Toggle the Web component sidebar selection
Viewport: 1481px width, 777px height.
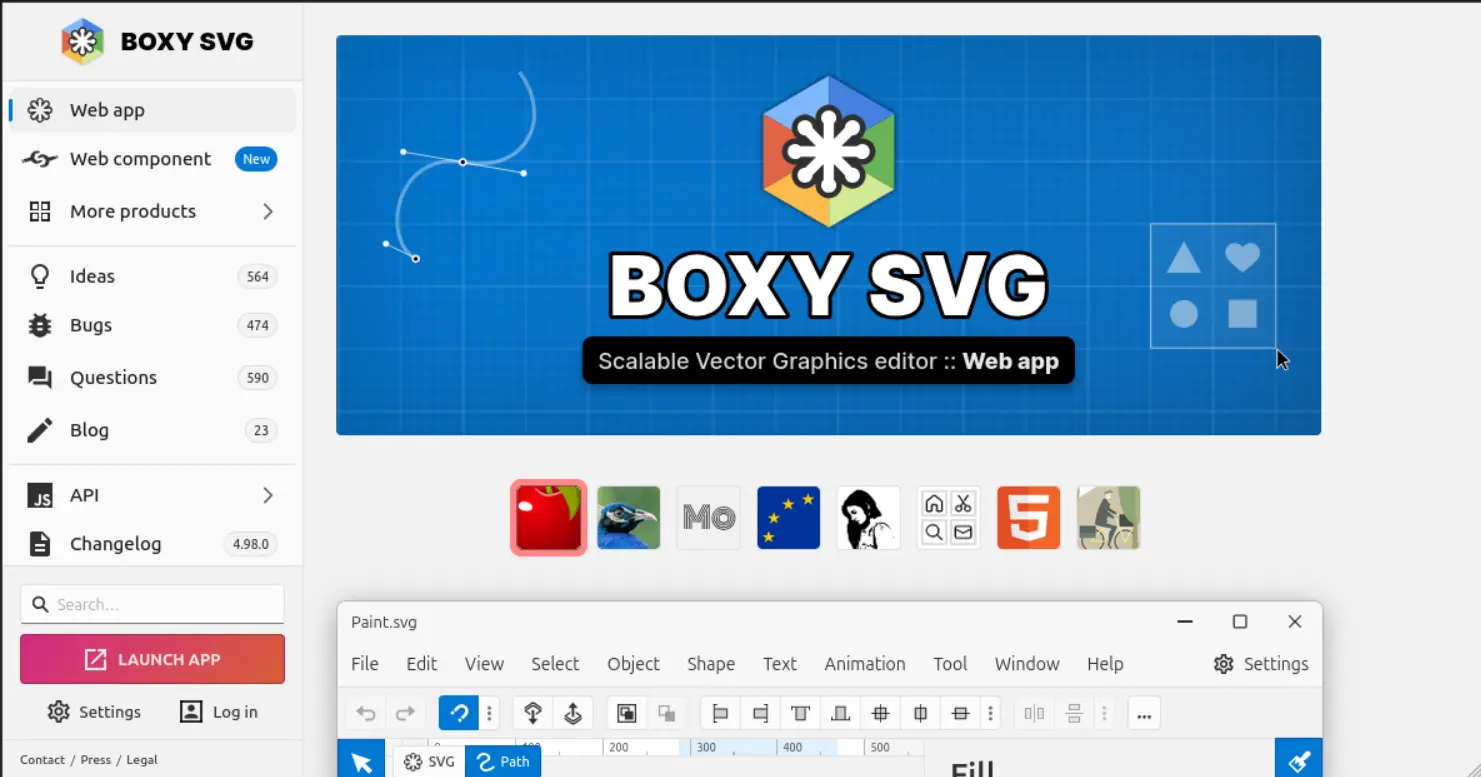(x=140, y=158)
